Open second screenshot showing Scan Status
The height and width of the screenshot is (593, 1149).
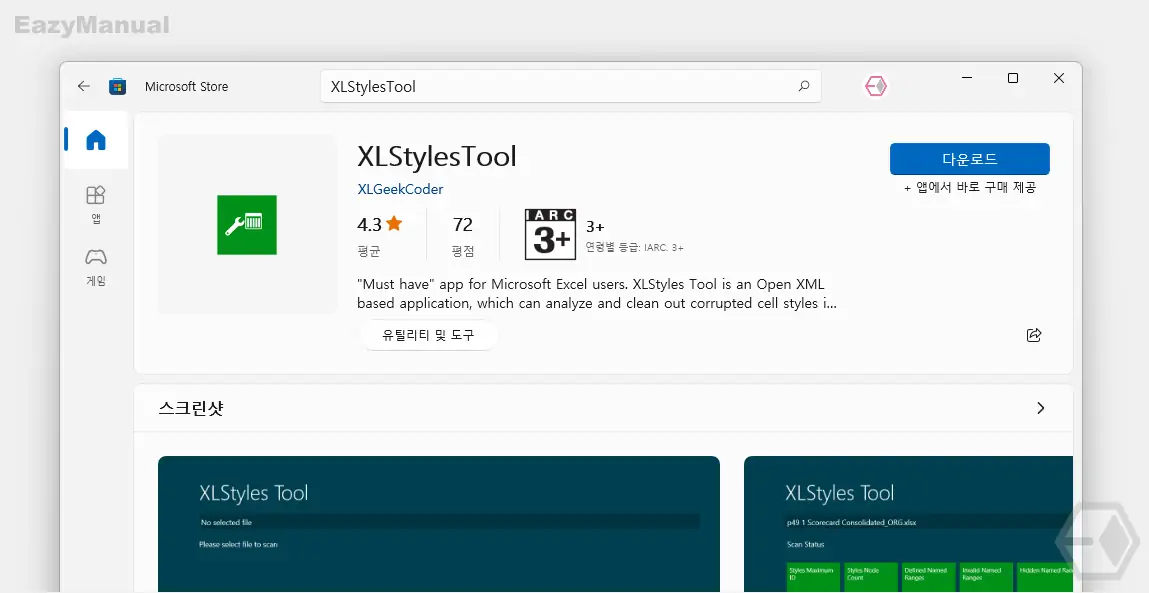[908, 523]
